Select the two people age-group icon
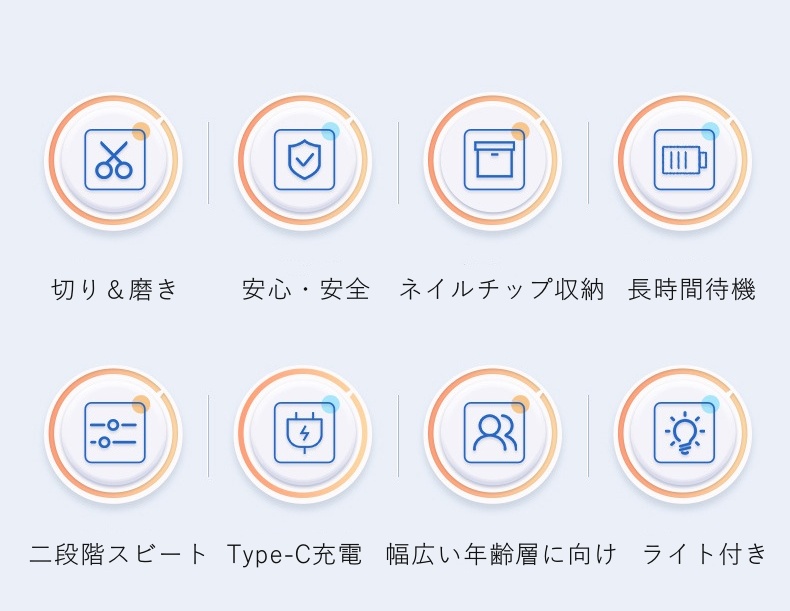This screenshot has width=790, height=611. click(x=494, y=432)
